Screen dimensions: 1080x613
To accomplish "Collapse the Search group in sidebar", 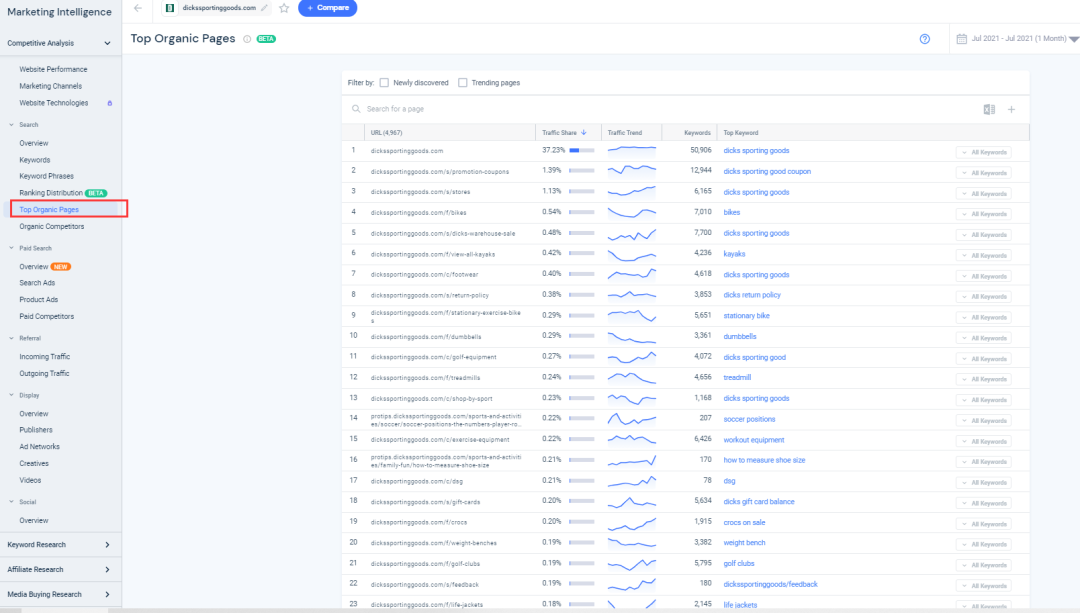I will pos(11,125).
